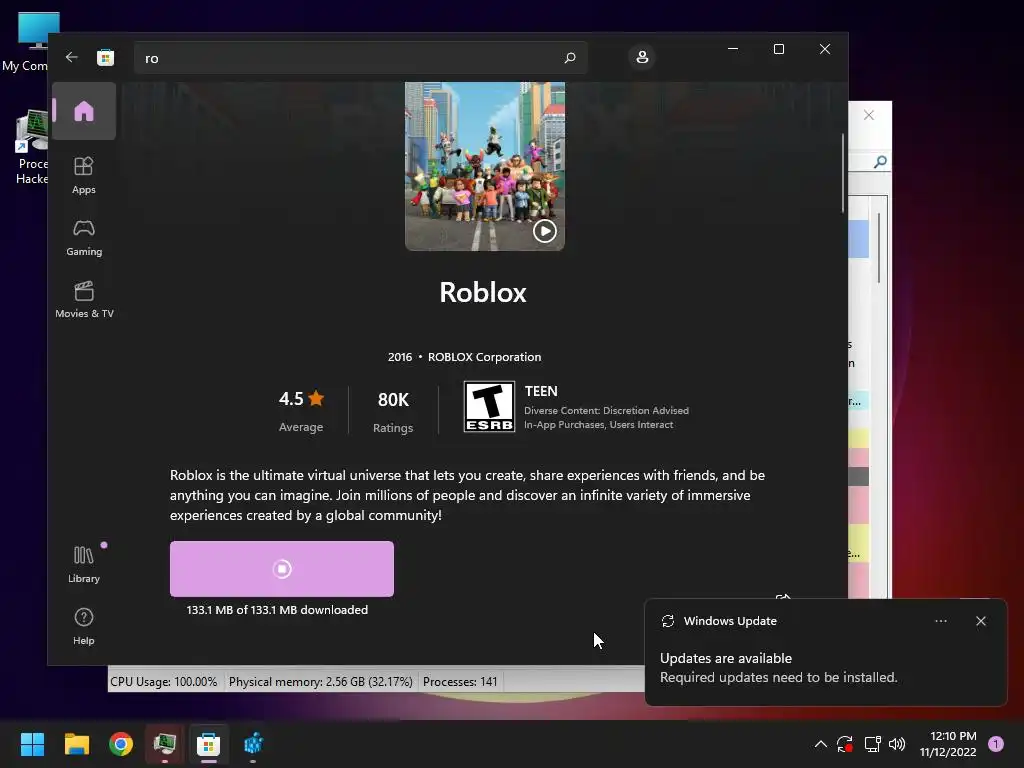The image size is (1024, 768).
Task: Open the Home tab in Store sidebar
Action: (84, 111)
